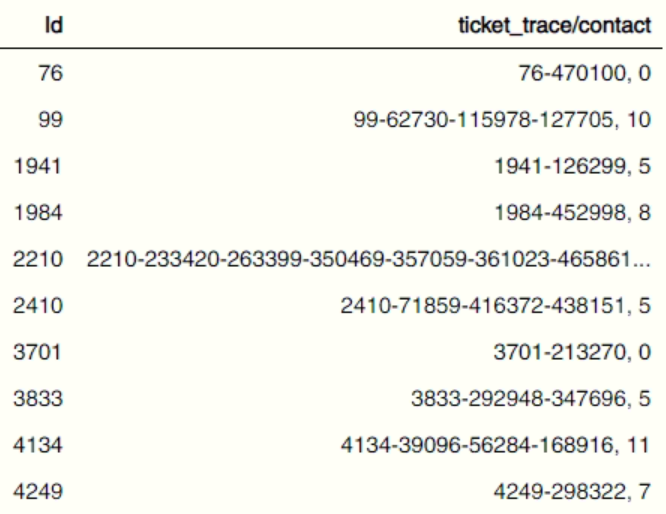
Task: Select the Id cell 1941
Action: click(x=38, y=166)
